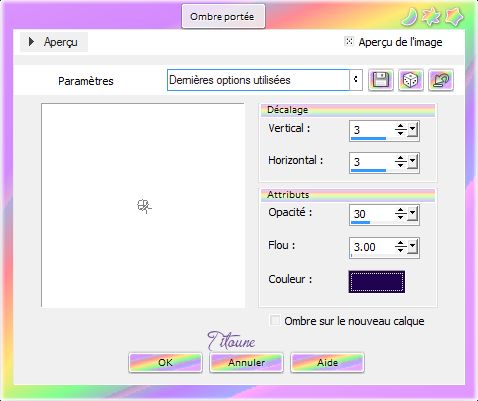The image size is (478, 401).
Task: Open the Flou value slider popup arrow
Action: (412, 247)
